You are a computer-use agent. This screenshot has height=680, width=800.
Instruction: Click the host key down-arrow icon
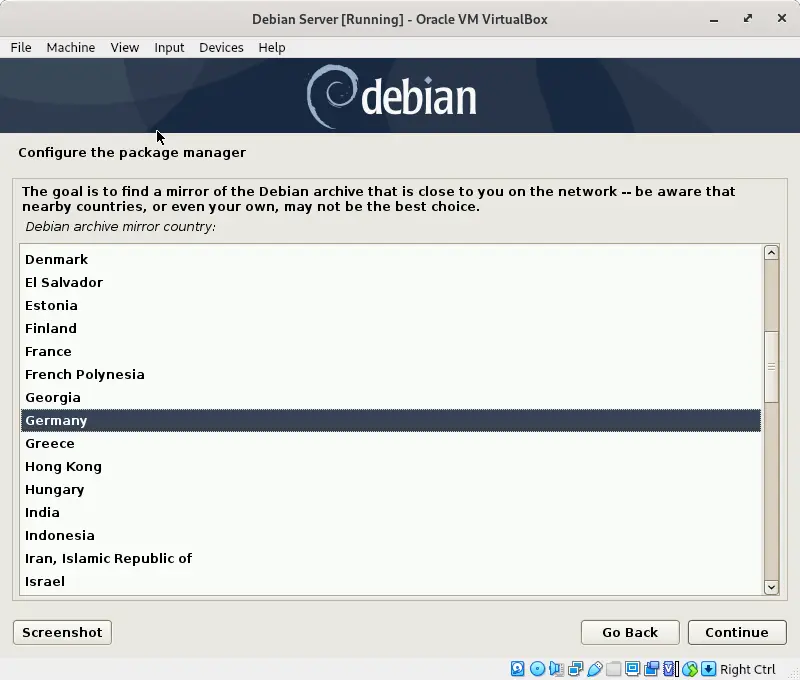coord(709,668)
